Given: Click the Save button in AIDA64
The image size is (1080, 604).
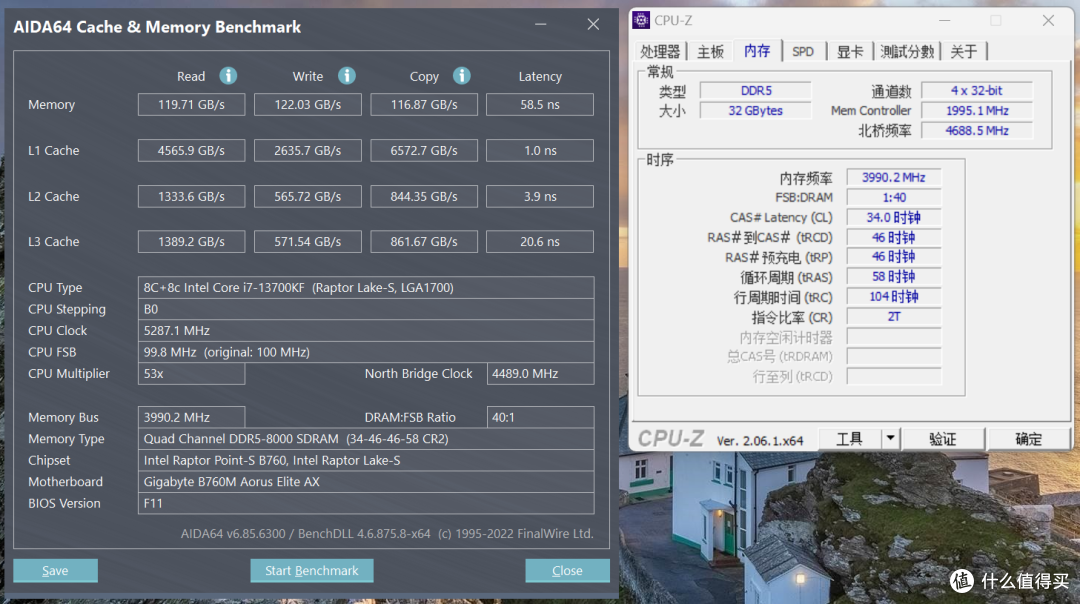Looking at the screenshot, I should click(x=55, y=570).
